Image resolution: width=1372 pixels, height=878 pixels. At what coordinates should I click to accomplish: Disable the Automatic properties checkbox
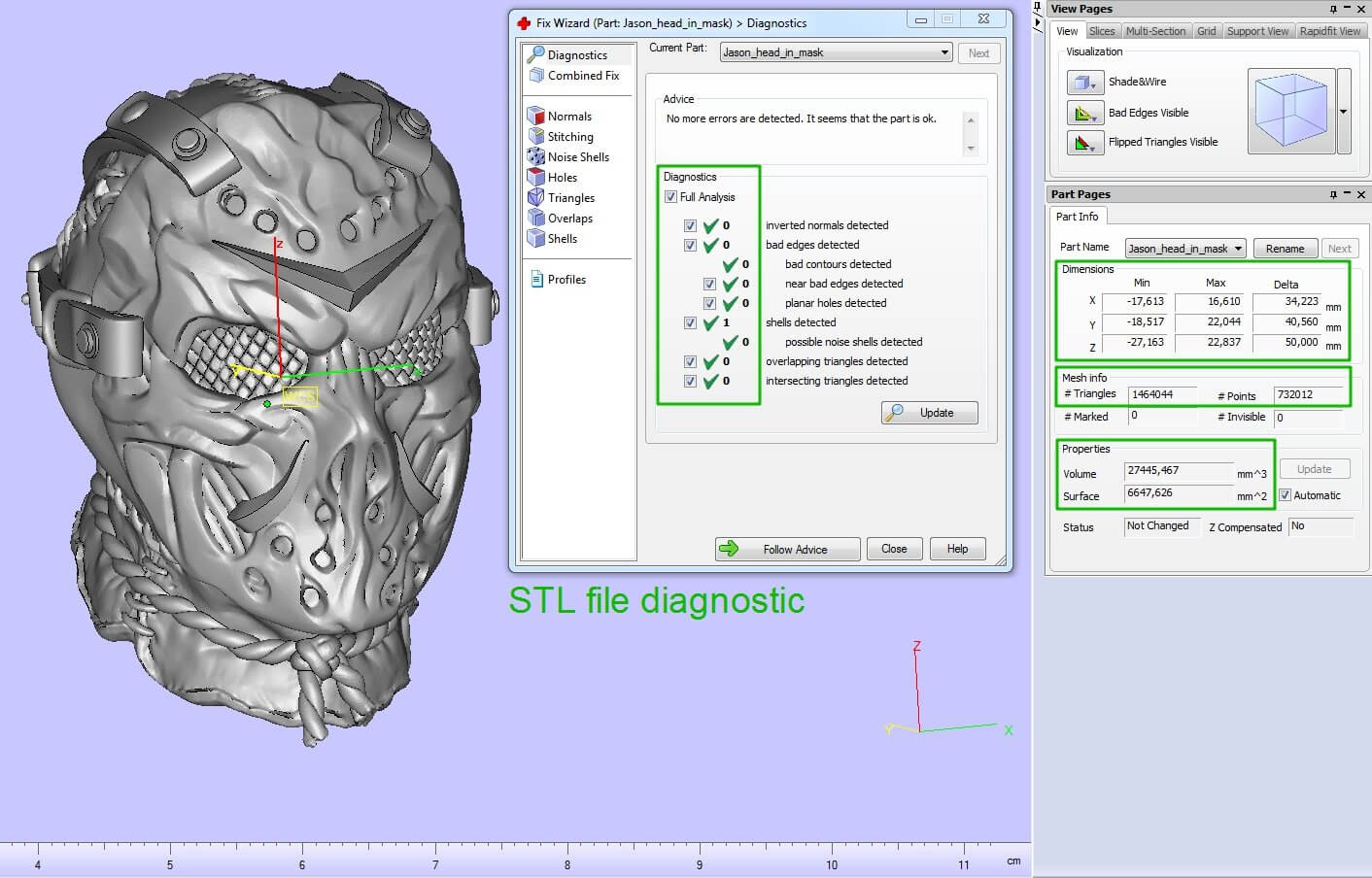coord(1285,495)
